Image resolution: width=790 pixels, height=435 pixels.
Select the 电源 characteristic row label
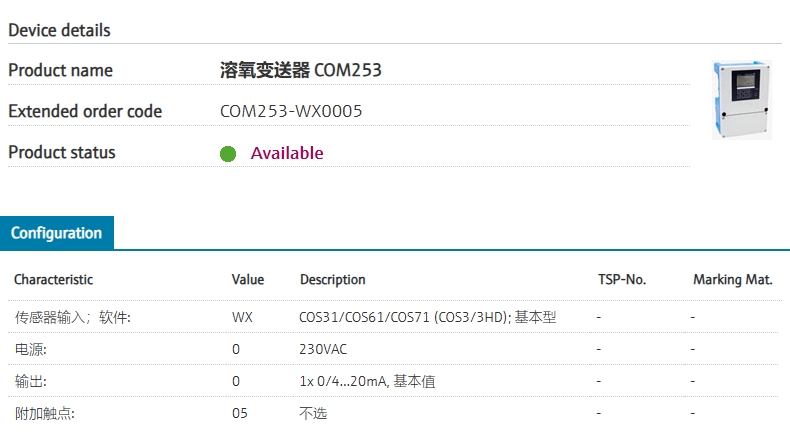point(31,349)
